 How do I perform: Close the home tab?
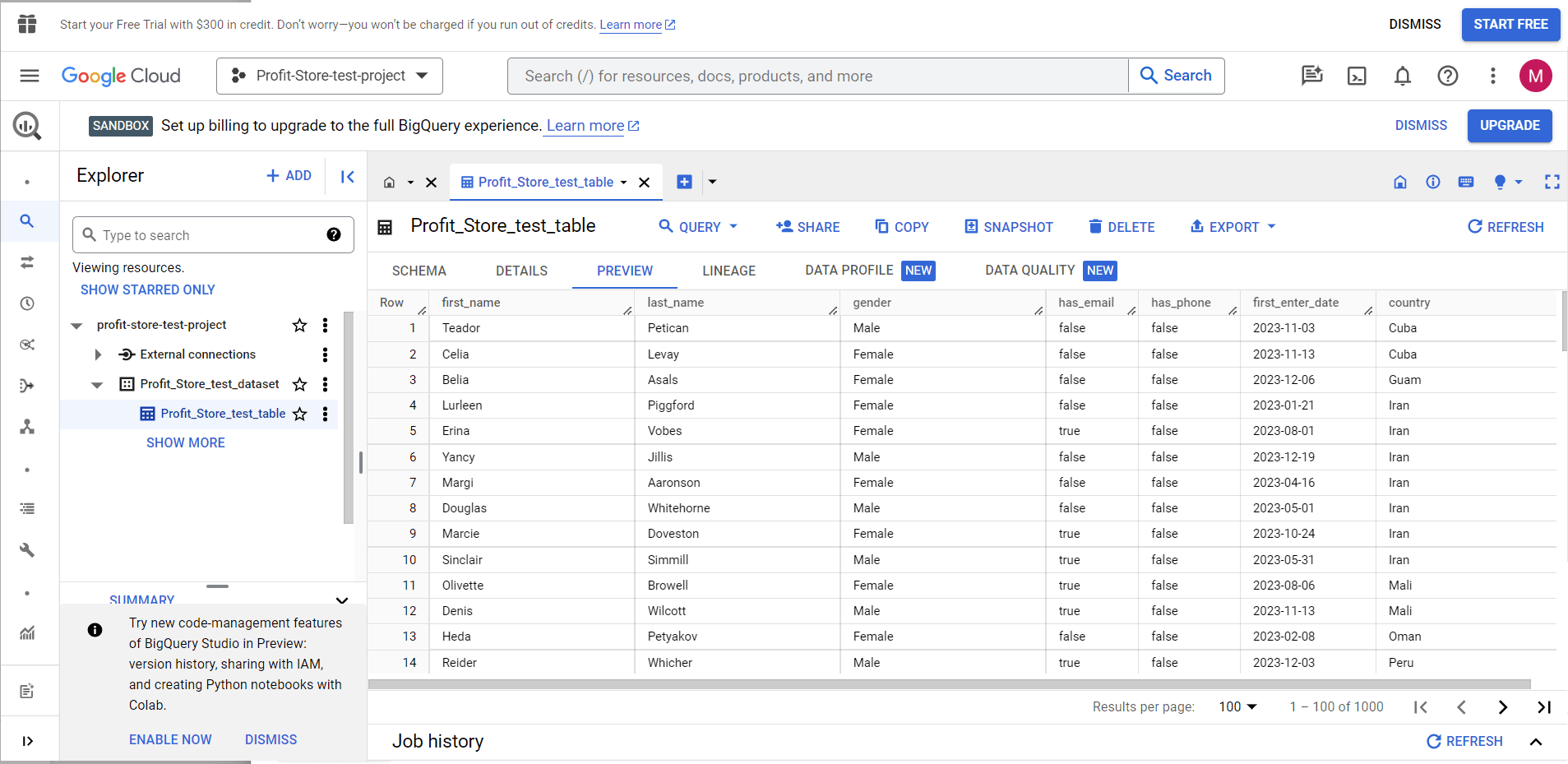point(431,183)
